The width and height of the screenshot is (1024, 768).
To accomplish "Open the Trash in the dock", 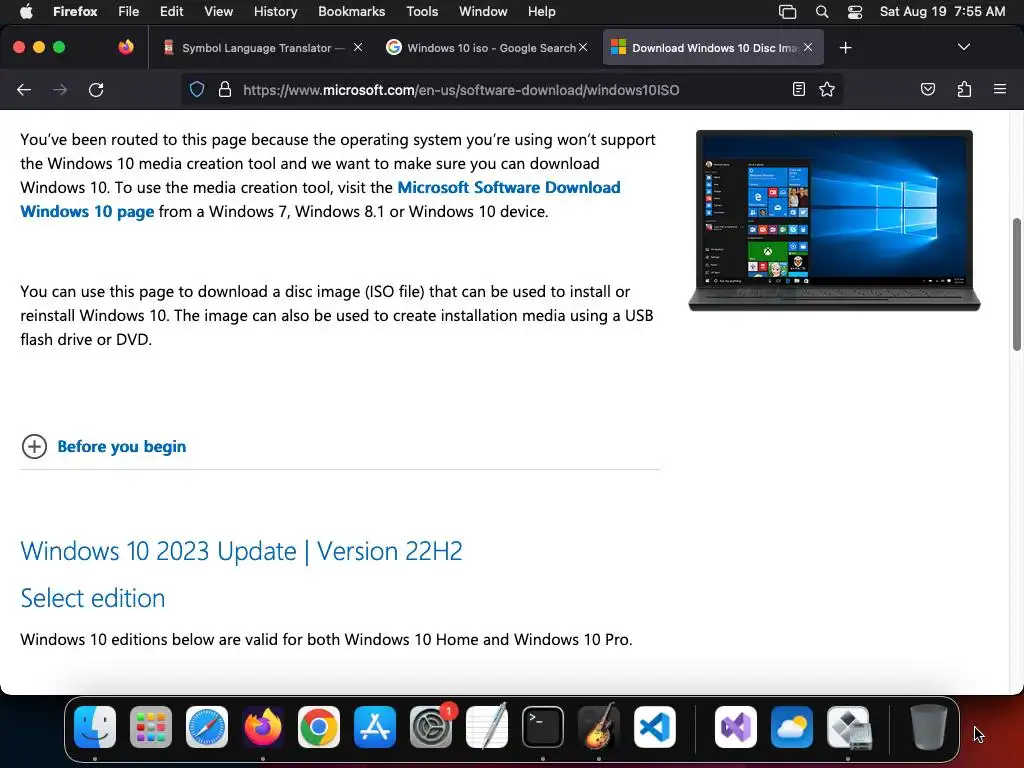I will pos(928,727).
